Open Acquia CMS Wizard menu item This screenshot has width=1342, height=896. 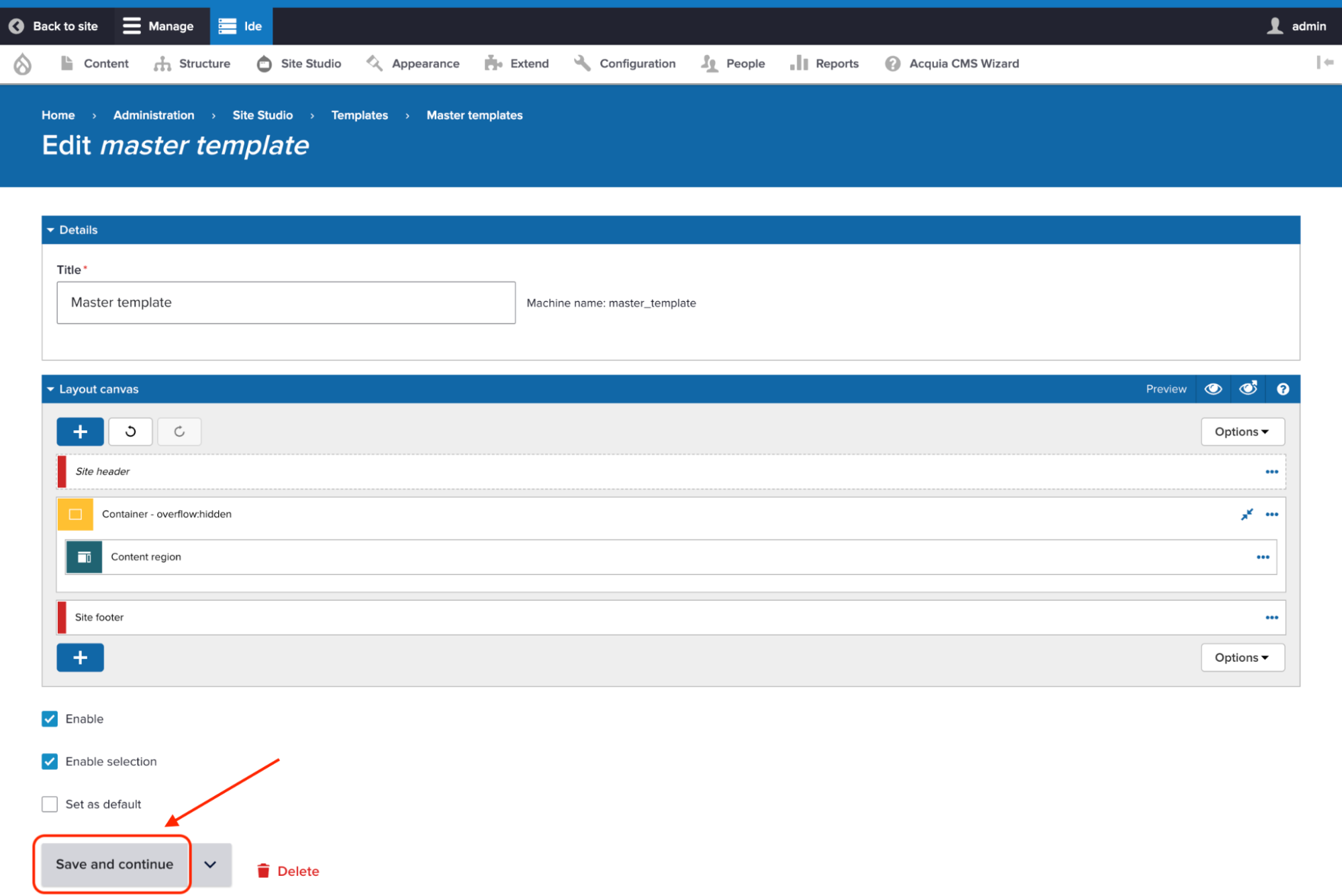952,64
